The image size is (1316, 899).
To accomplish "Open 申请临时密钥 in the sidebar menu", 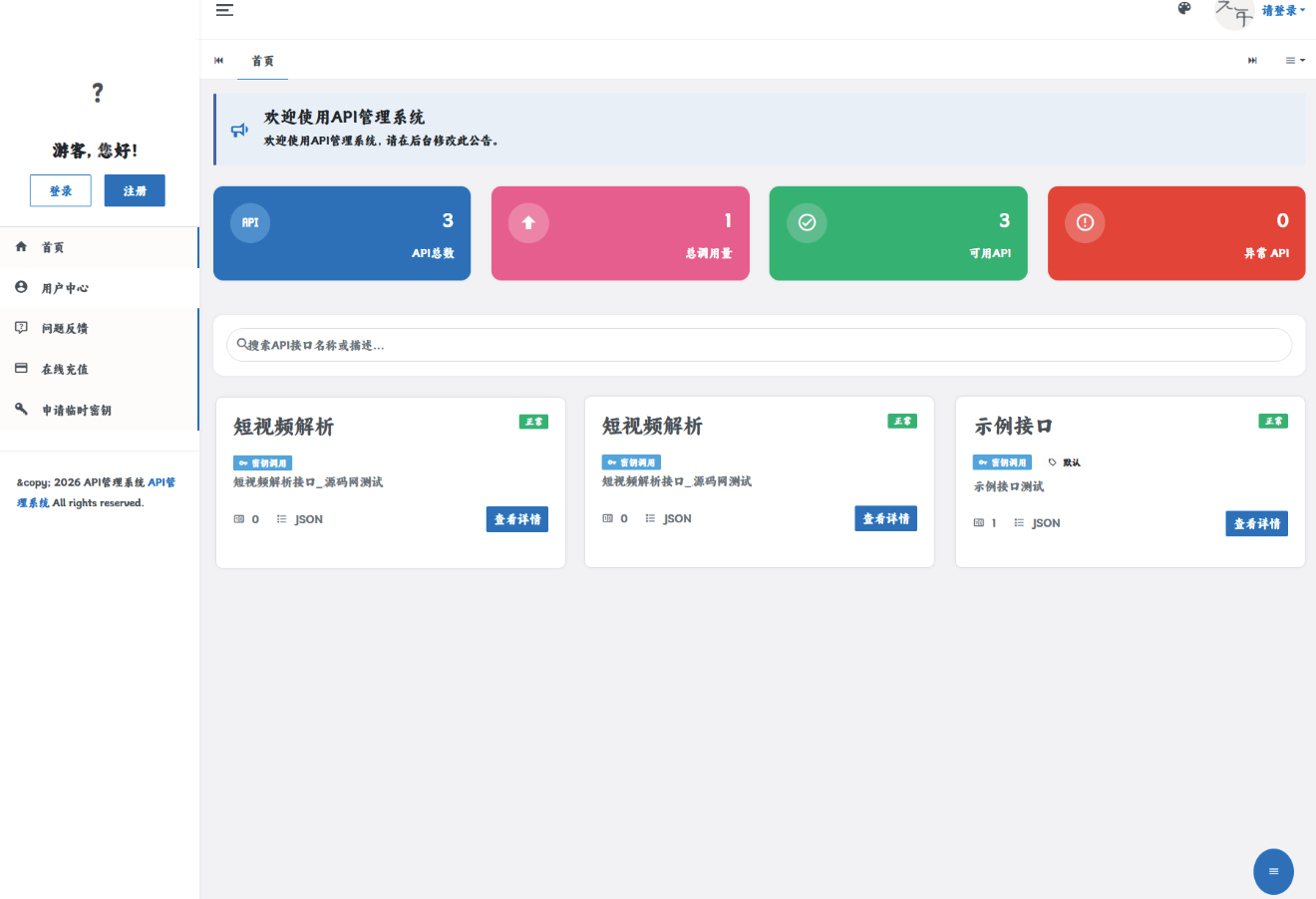I will coord(100,410).
